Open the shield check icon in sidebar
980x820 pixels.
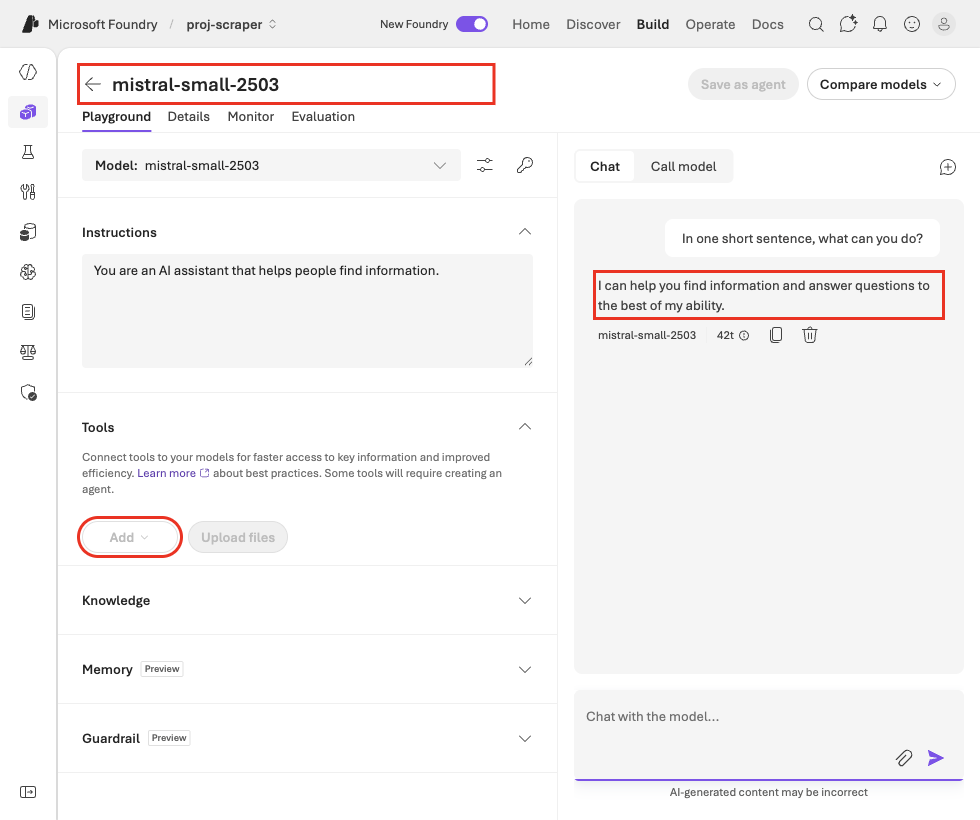pos(28,392)
